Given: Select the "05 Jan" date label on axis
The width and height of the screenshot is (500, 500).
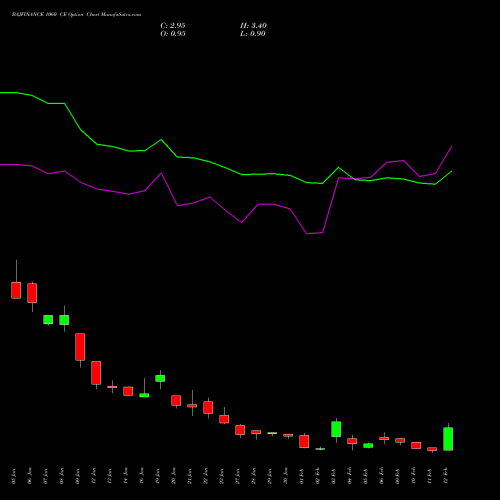Looking at the screenshot, I should click(14, 476).
